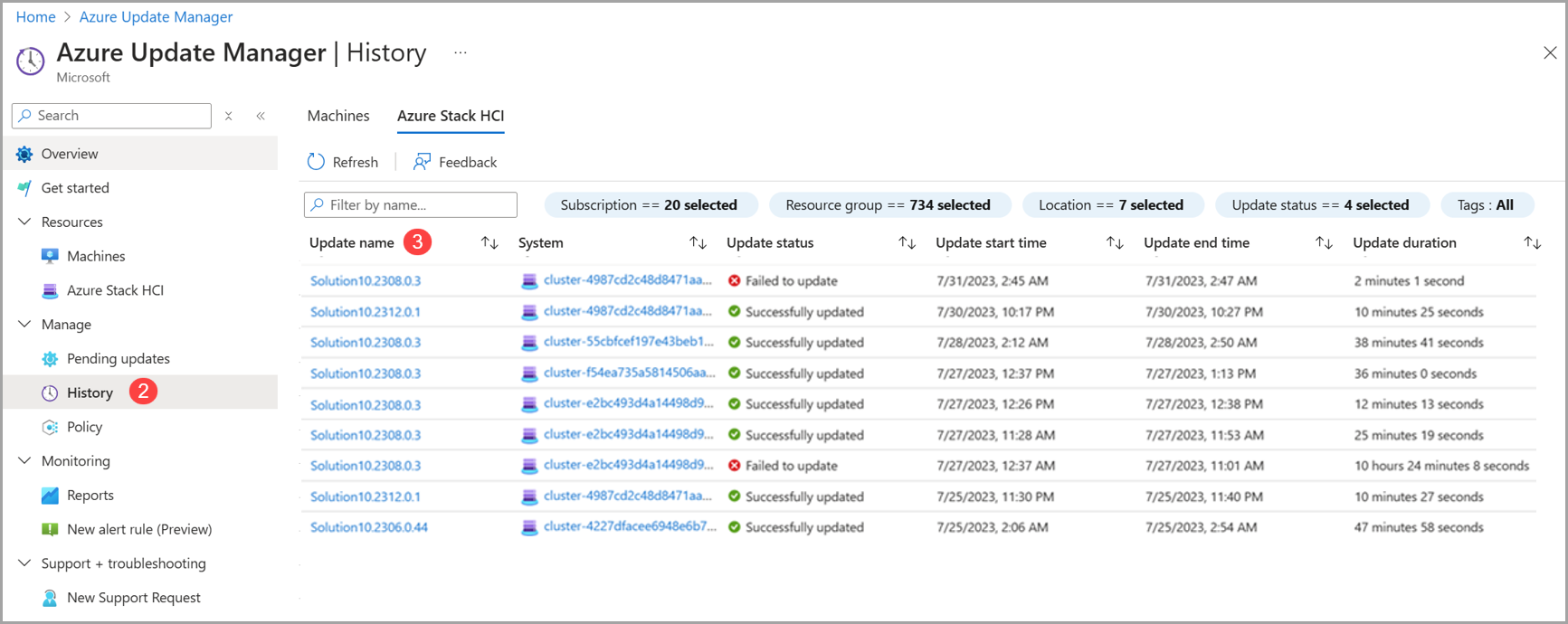This screenshot has width=1568, height=624.
Task: Open the Update status filter pill
Action: click(1320, 205)
